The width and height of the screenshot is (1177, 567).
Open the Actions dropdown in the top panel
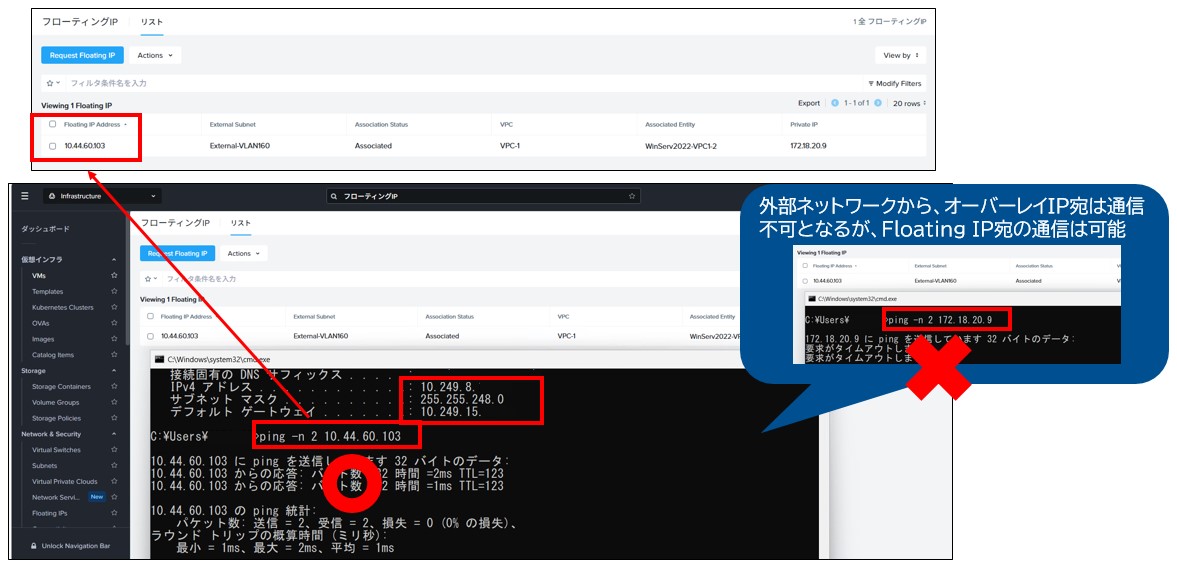(x=154, y=55)
